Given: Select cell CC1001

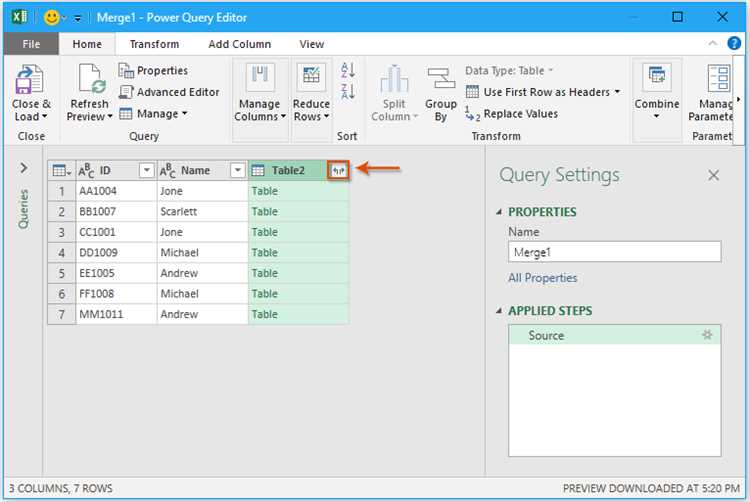Looking at the screenshot, I should [116, 232].
